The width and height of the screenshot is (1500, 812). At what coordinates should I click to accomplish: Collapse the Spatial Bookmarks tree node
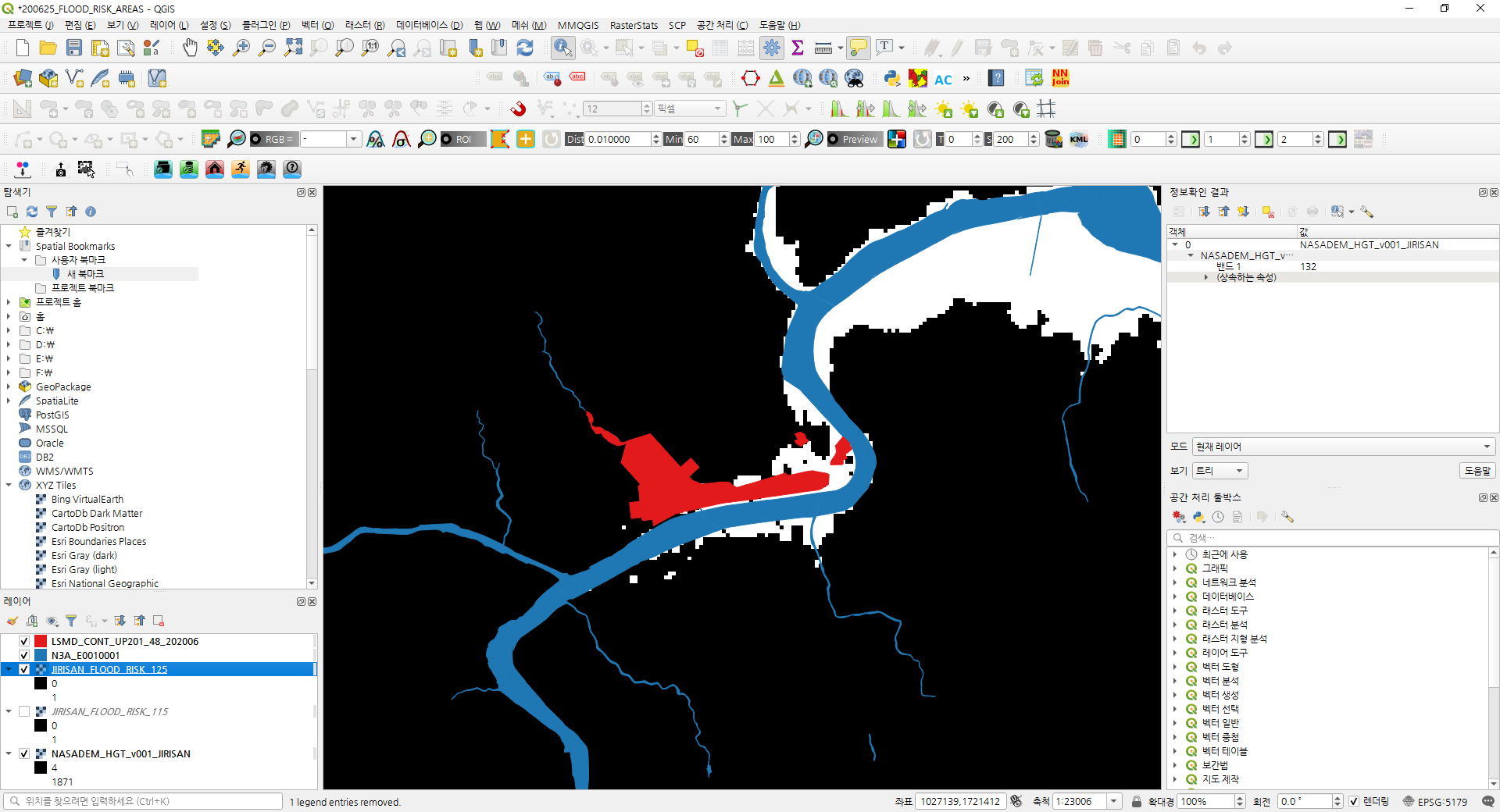tap(9, 246)
